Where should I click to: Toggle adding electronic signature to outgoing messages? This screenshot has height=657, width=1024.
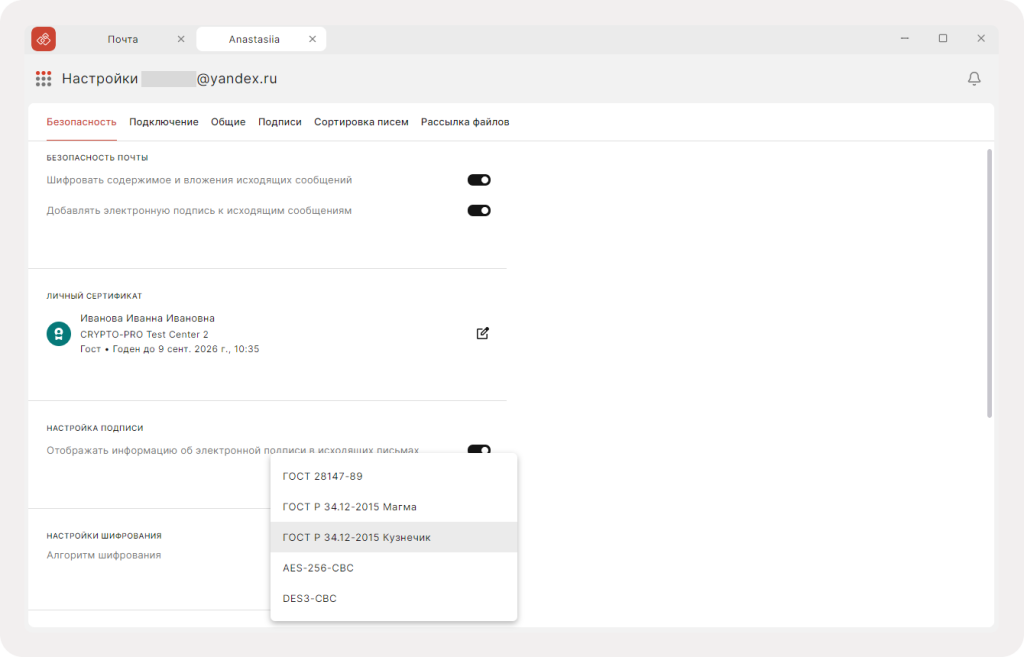(x=479, y=210)
